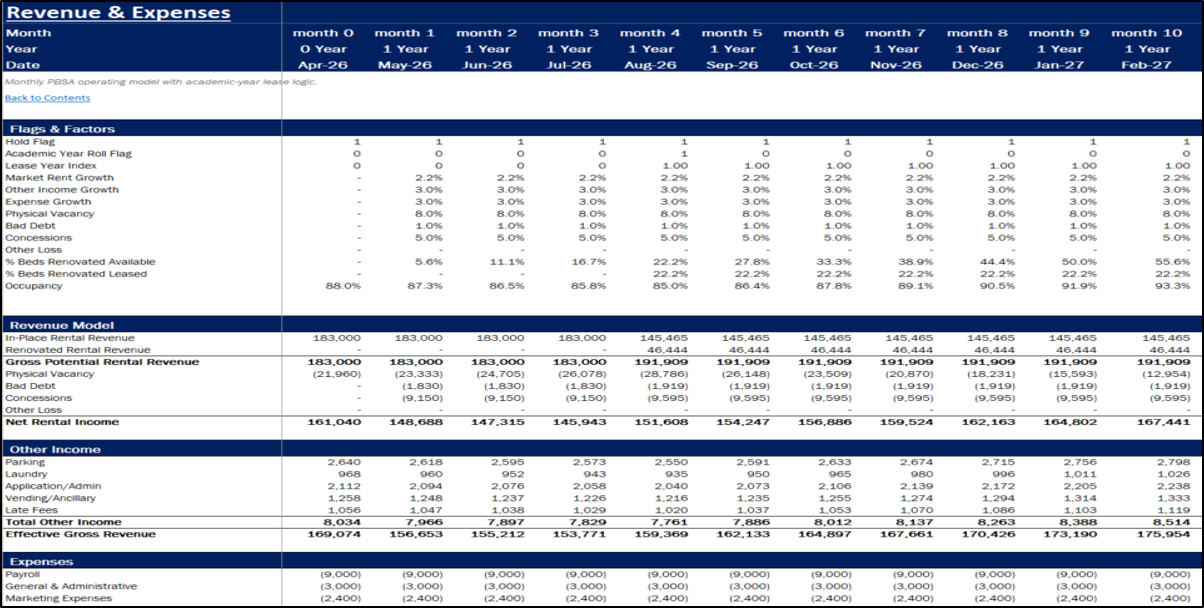This screenshot has width=1204, height=608.
Task: Open the Back to Contents link
Action: coord(47,98)
